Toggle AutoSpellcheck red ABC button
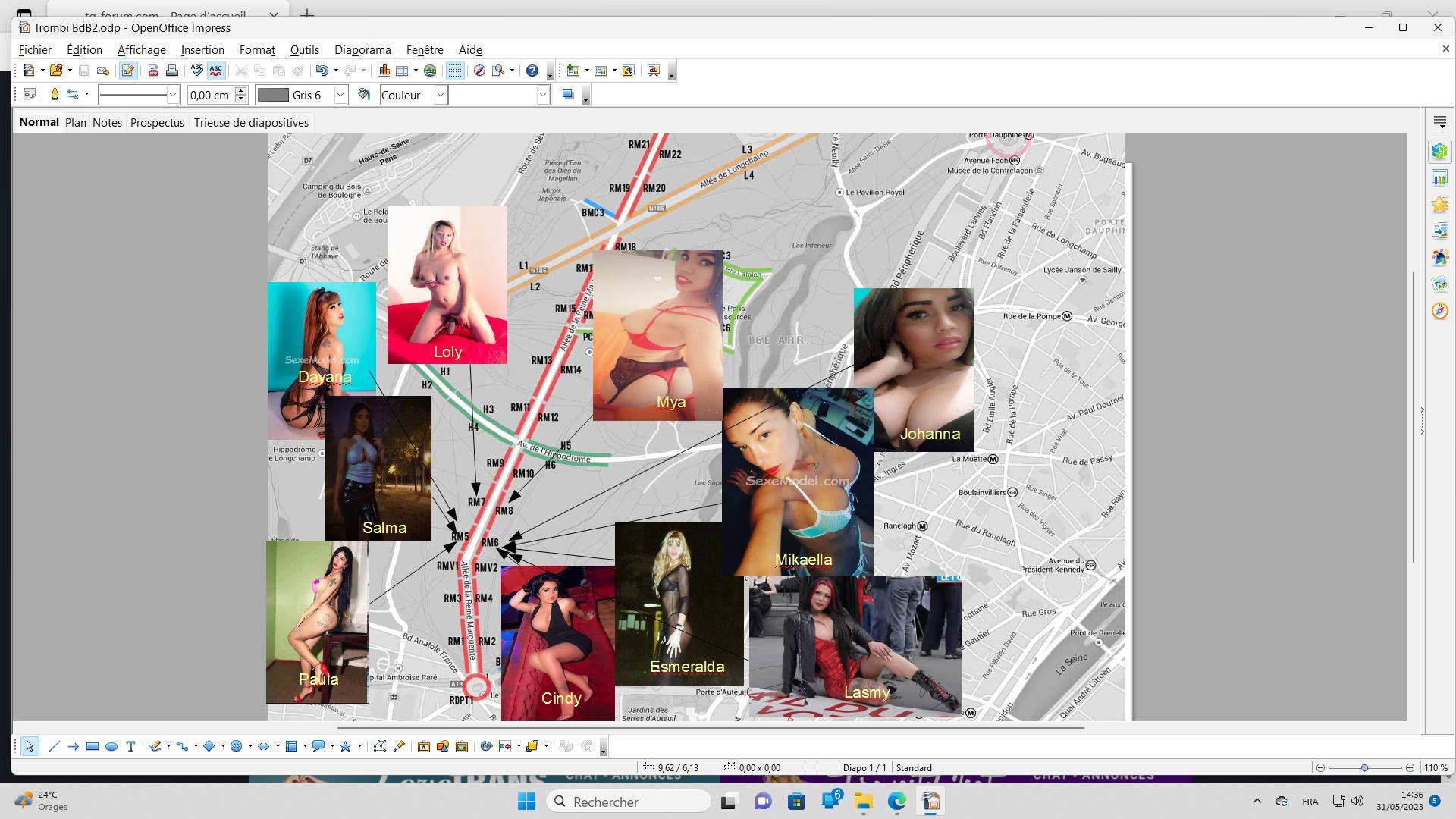 point(216,71)
